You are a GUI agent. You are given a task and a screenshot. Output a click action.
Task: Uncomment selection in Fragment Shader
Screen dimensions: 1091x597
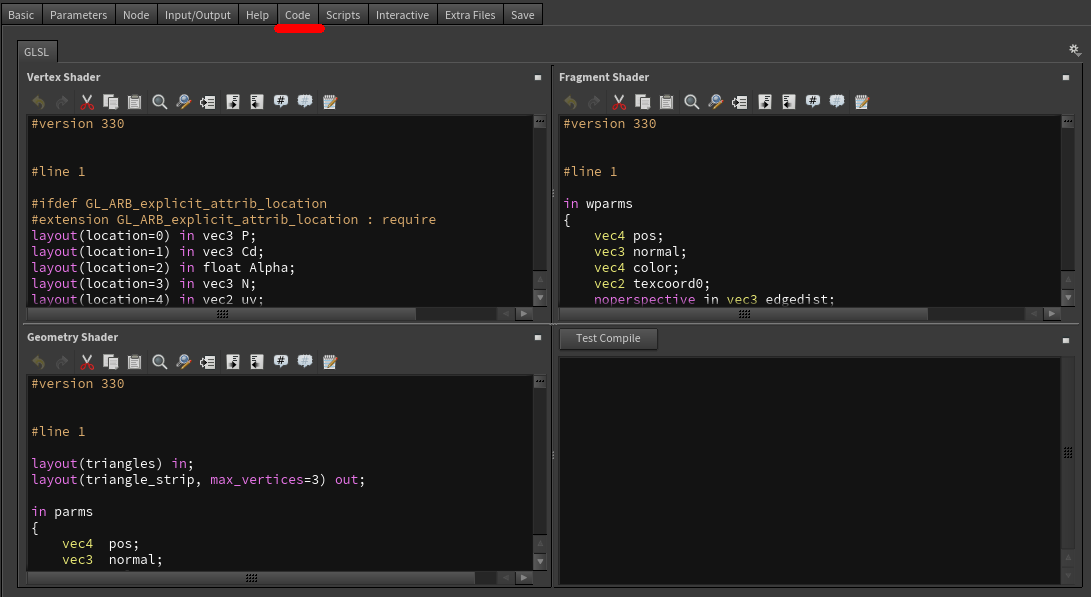click(x=837, y=102)
